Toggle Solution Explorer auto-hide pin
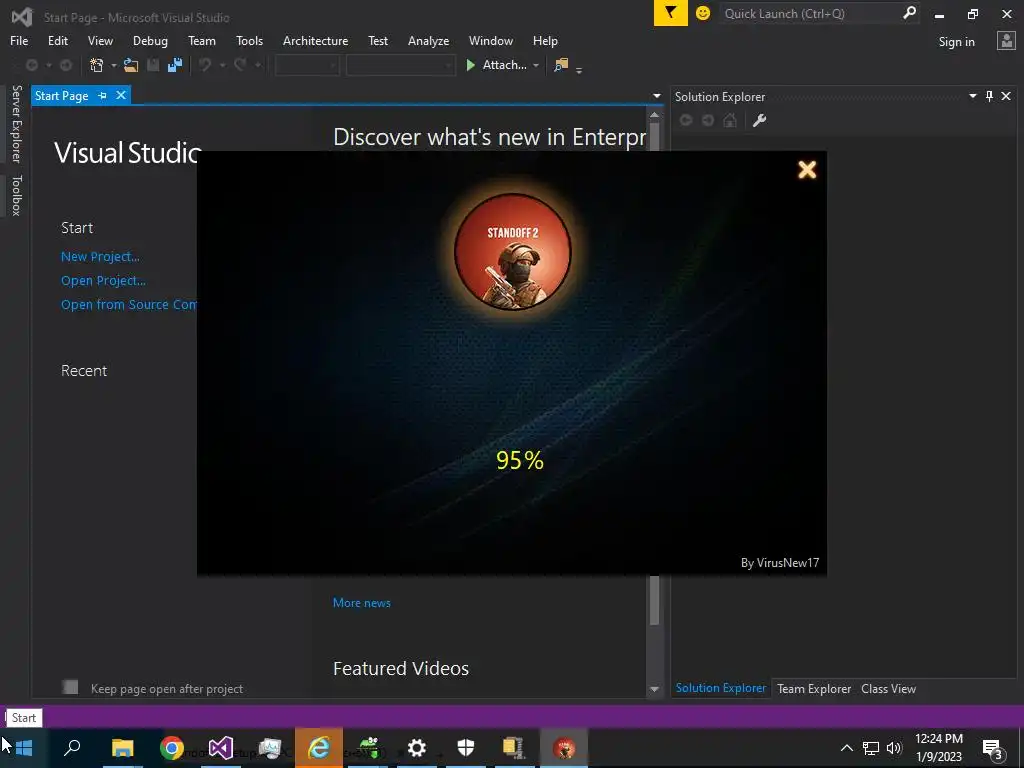Viewport: 1024px width, 768px height. click(x=989, y=96)
